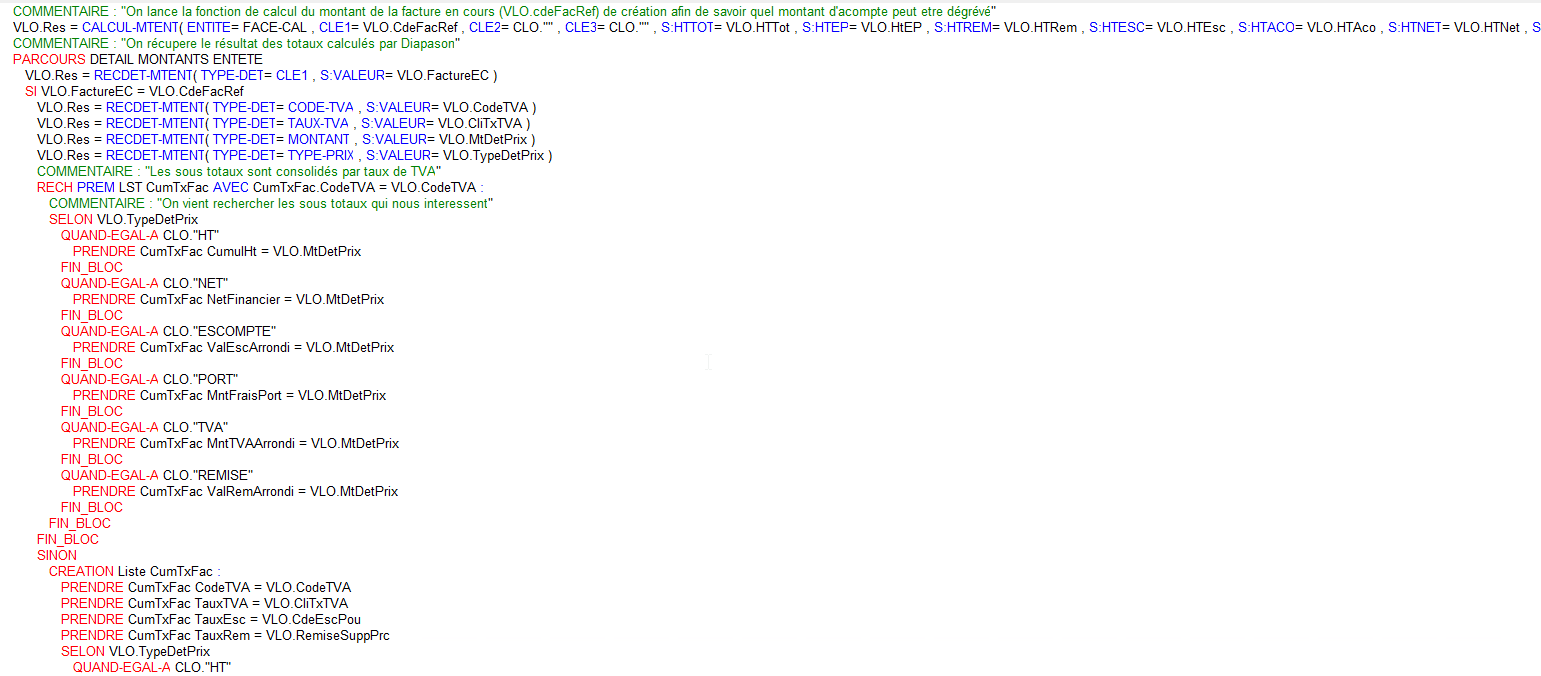Viewport: 1541px width, 676px height.
Task: Click the SINON keyword
Action: (x=57, y=556)
